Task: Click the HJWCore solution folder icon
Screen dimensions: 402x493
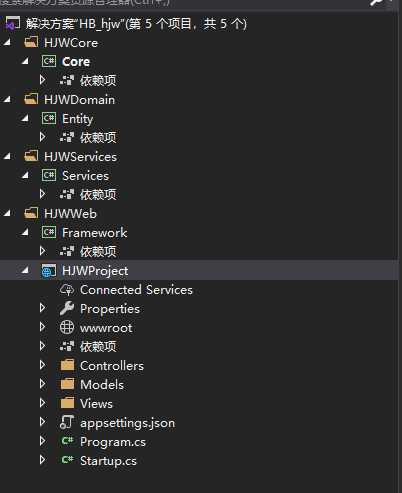Action: pyautogui.click(x=31, y=42)
